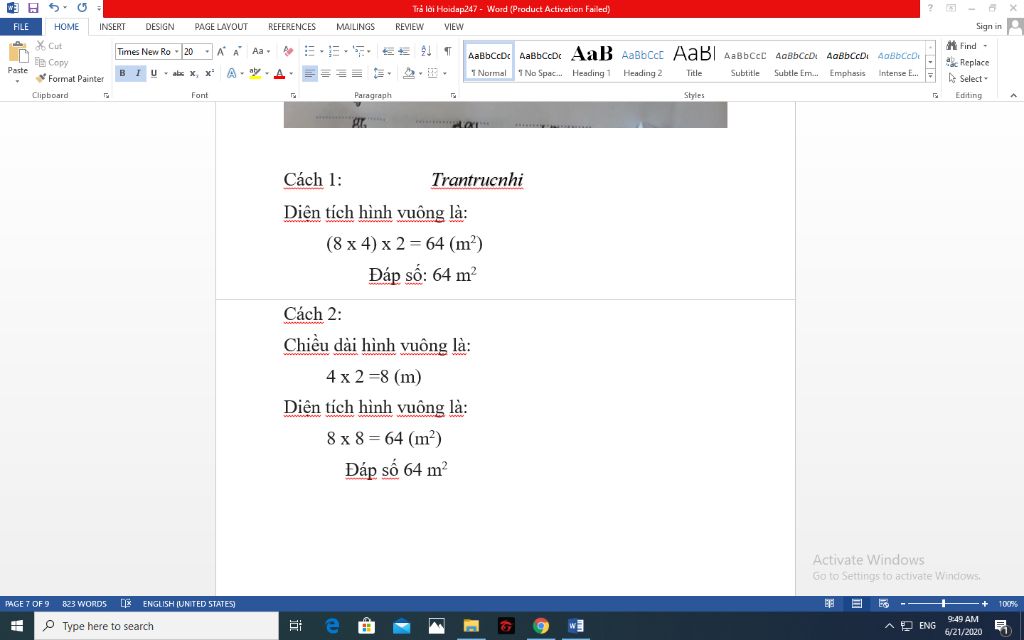Apply the Normal style
The image size is (1024, 640).
(x=489, y=62)
